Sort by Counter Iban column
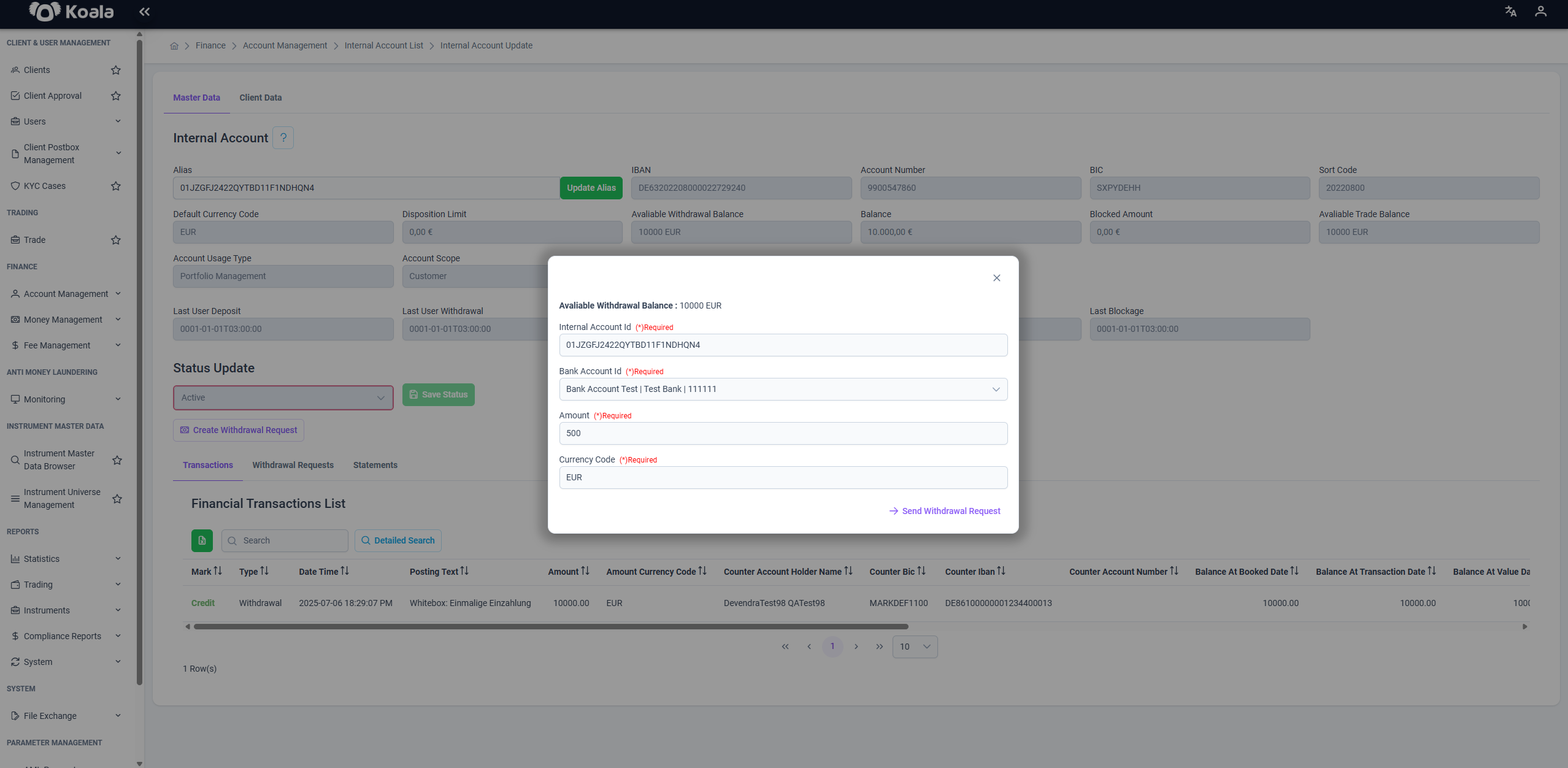1568x768 pixels. pyautogui.click(x=1001, y=571)
